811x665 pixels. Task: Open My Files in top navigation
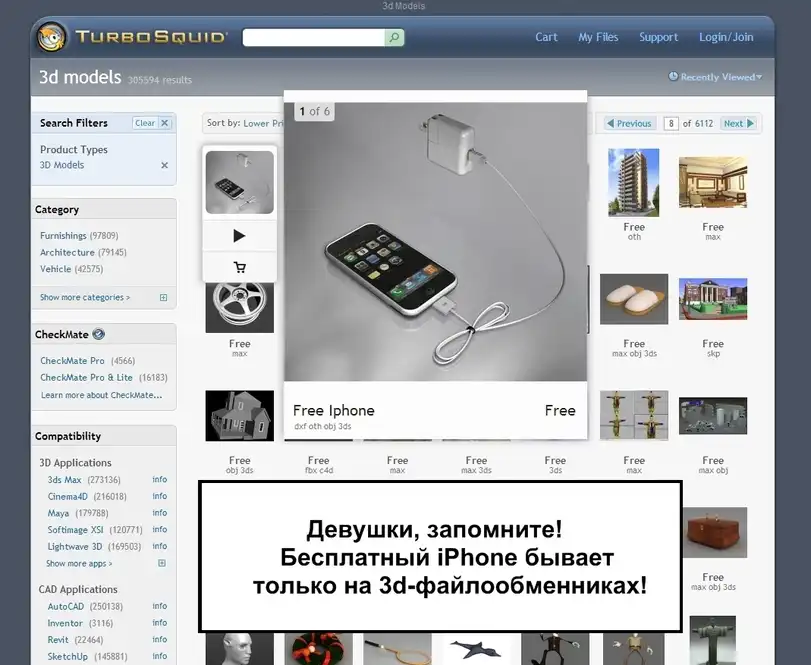(x=598, y=37)
